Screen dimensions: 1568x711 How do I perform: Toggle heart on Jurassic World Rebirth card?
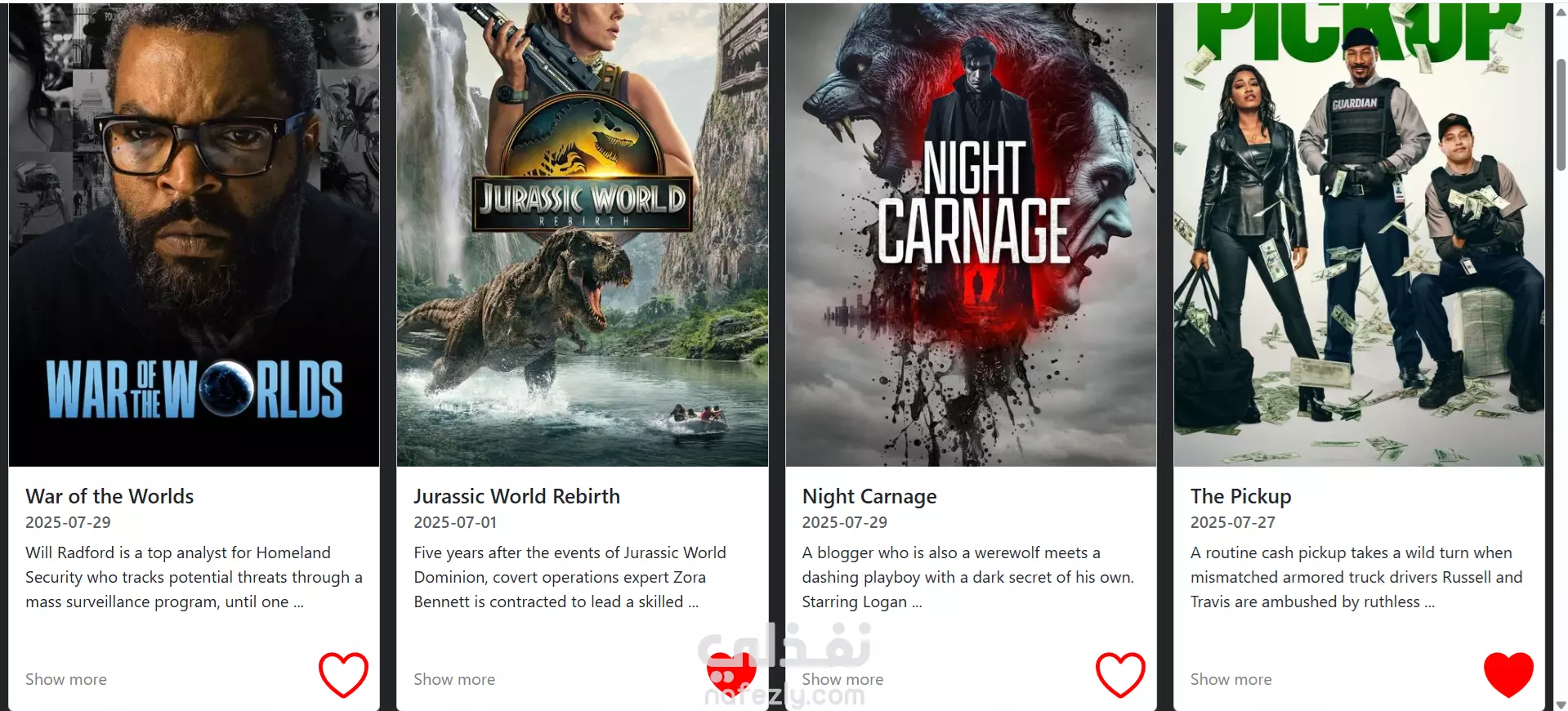click(731, 675)
